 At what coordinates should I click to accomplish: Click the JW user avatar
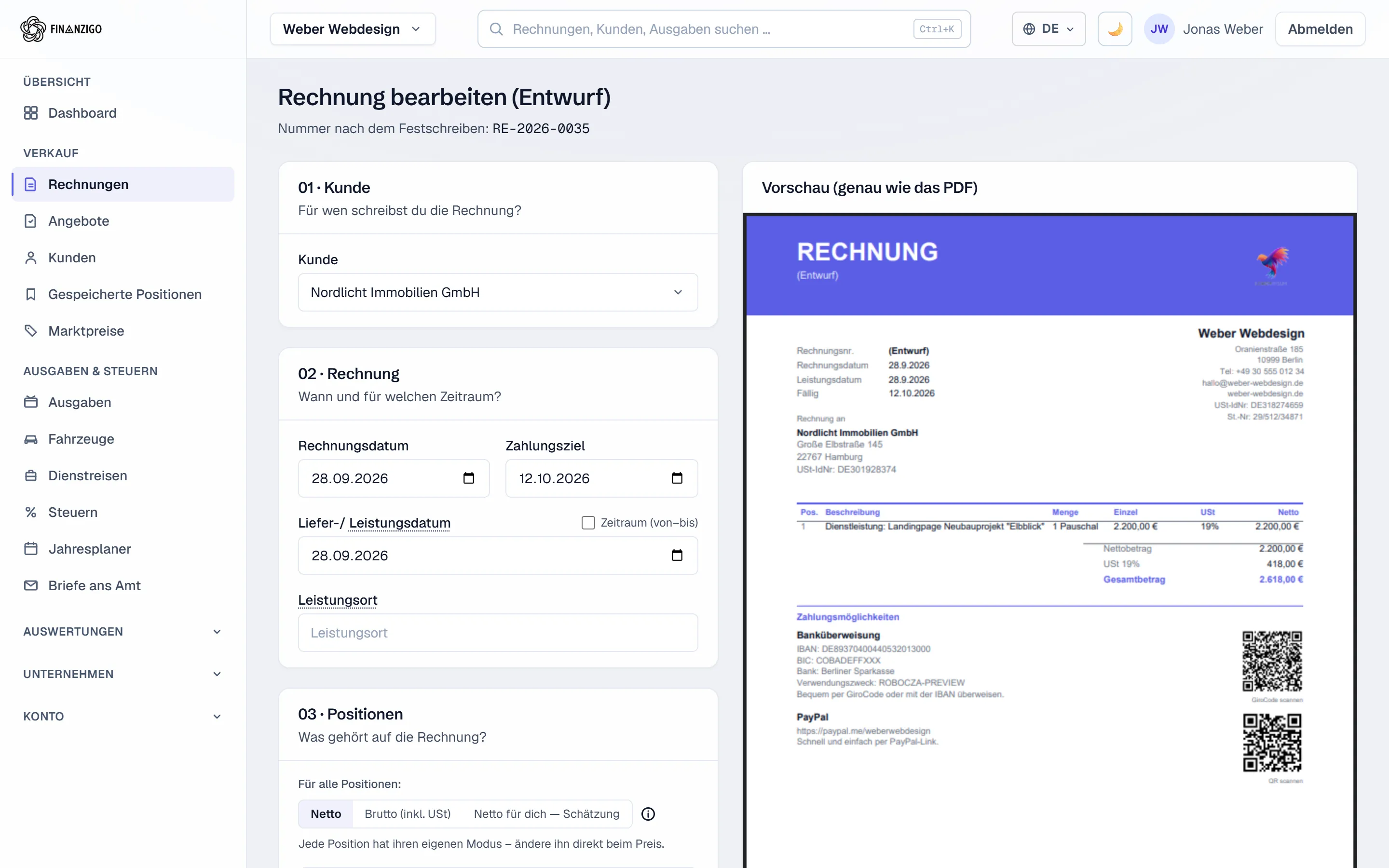[1159, 29]
